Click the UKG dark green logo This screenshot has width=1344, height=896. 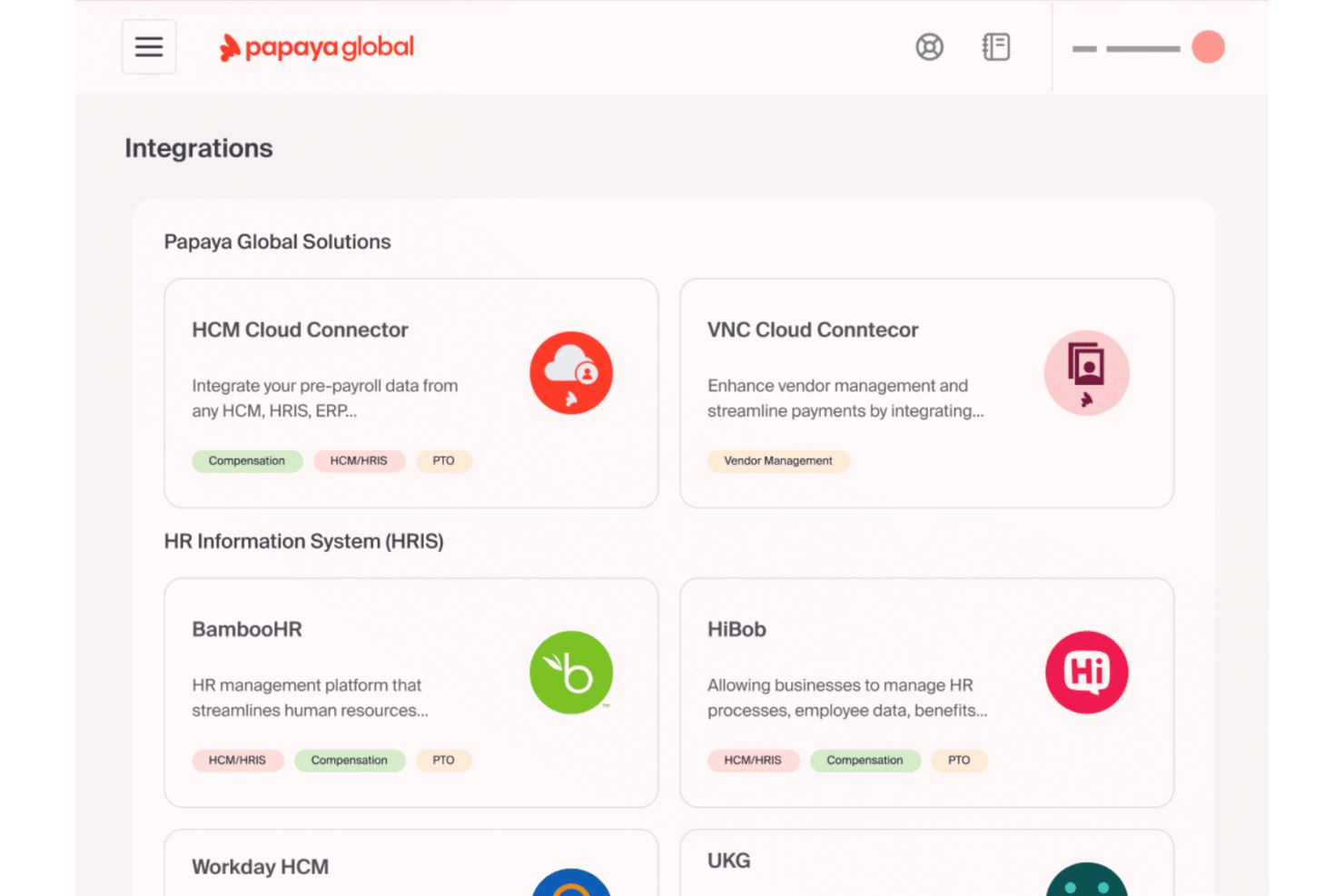tap(1087, 880)
